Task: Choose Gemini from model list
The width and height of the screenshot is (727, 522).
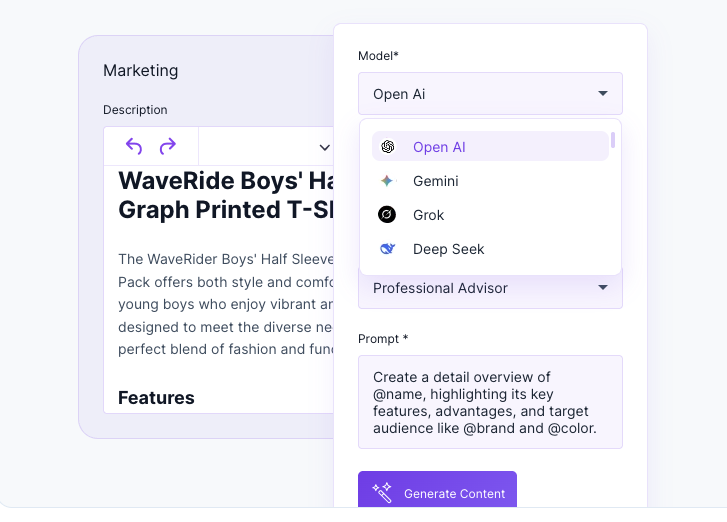Action: click(490, 181)
